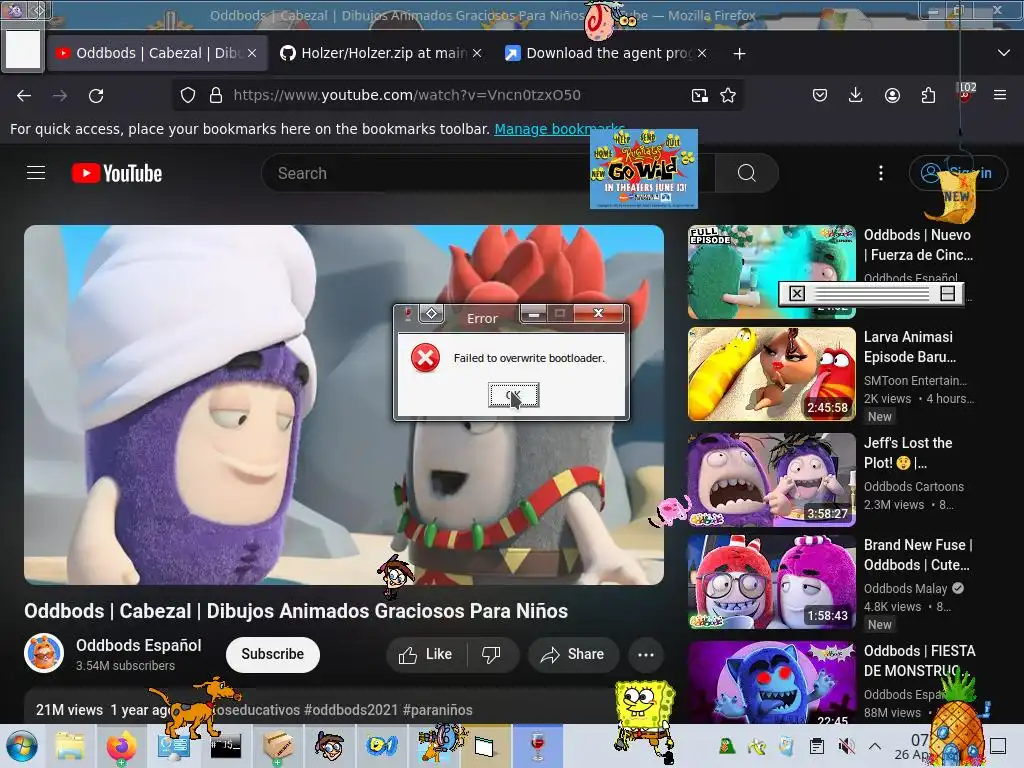The width and height of the screenshot is (1024, 768).
Task: Click the show desktop tray square
Action: 998,746
